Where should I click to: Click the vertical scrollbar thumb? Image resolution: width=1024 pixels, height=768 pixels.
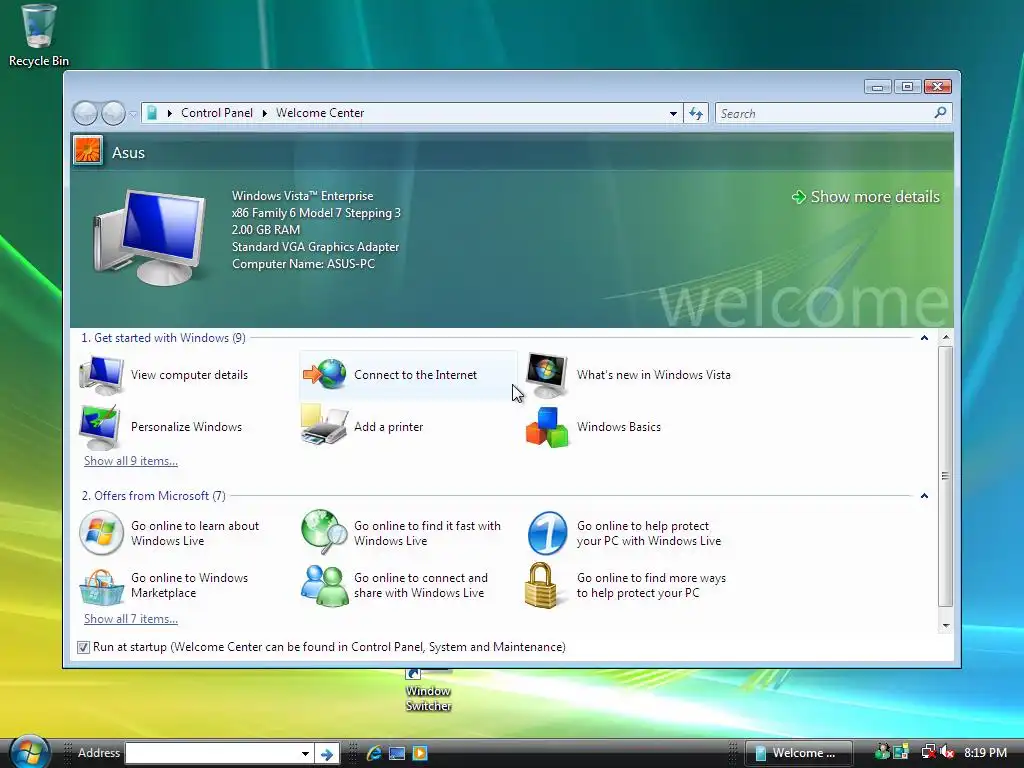(x=946, y=476)
